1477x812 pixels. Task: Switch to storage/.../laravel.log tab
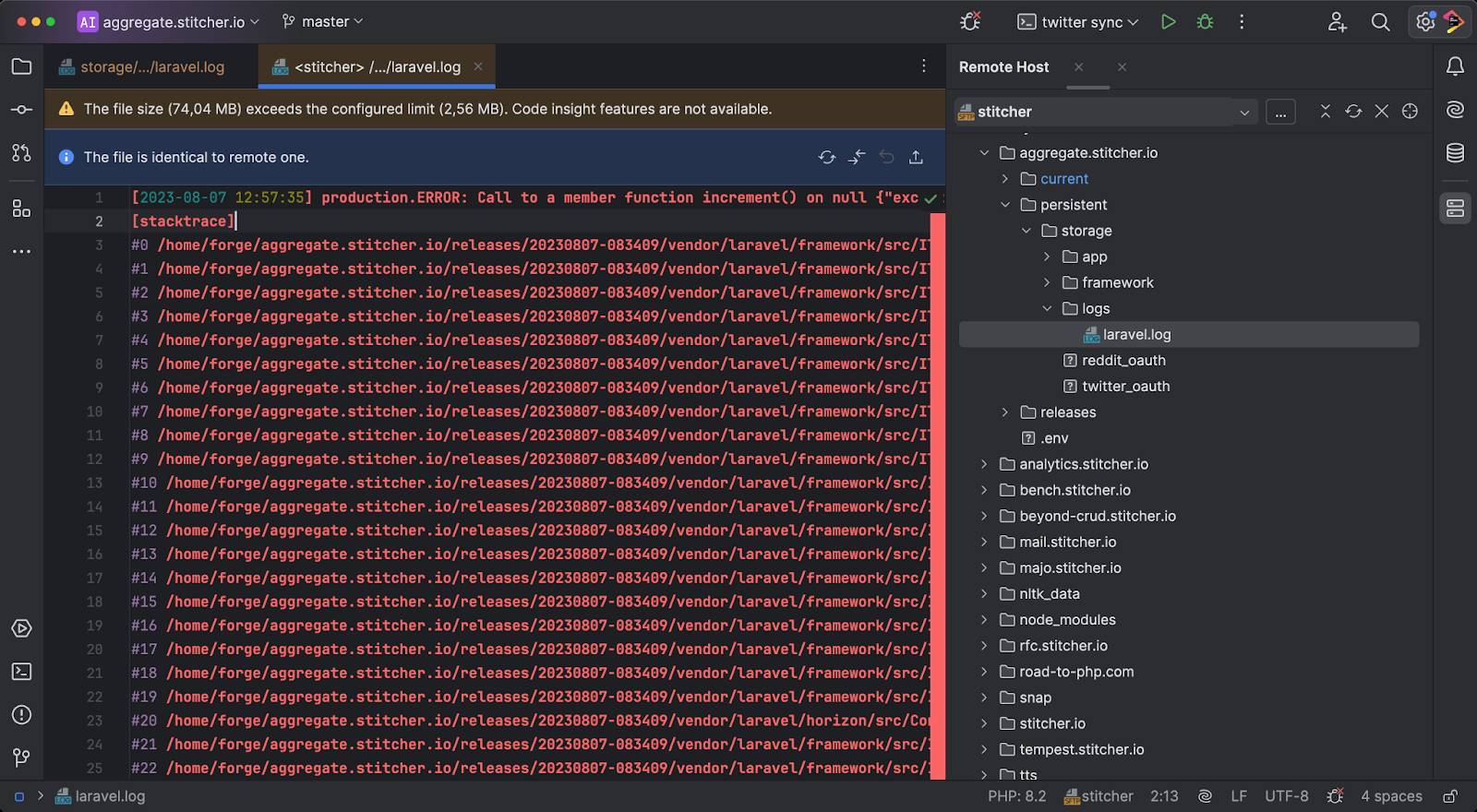[x=141, y=66]
